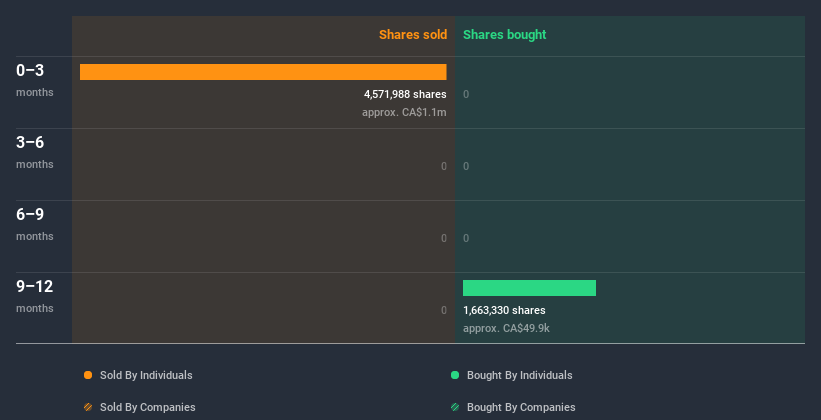Click the approx. CA$49.9k label

506,328
